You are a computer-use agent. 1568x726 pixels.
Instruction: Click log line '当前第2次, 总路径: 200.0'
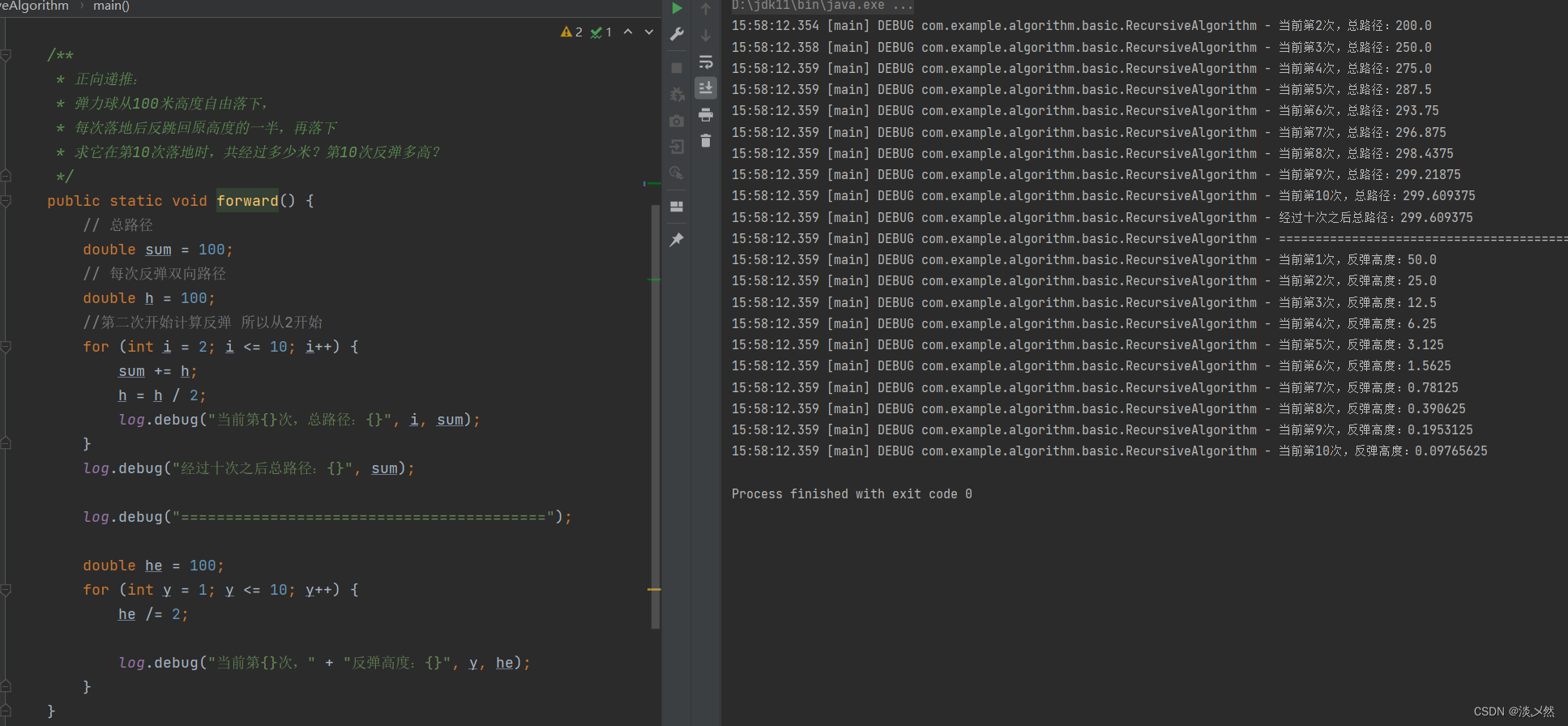pyautogui.click(x=1081, y=26)
